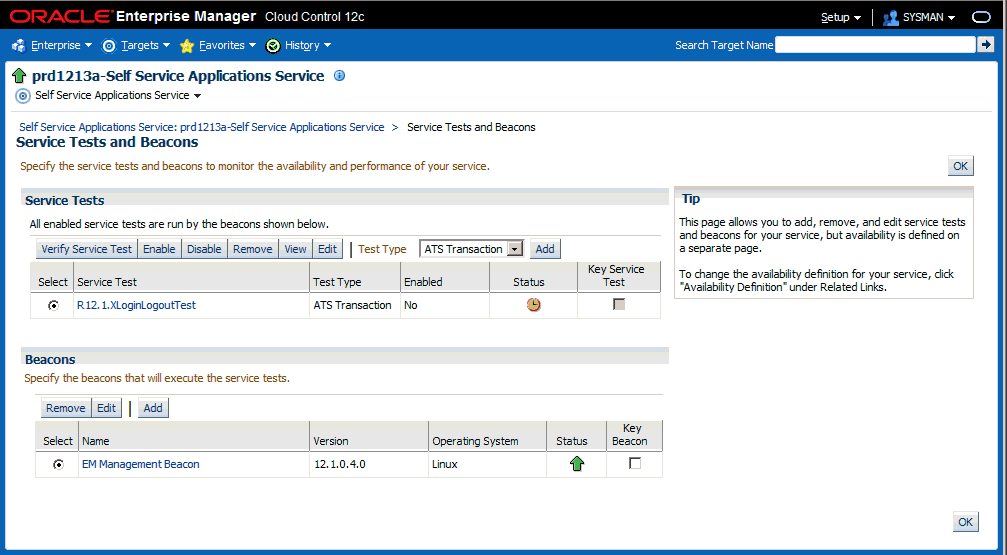Screen dimensions: 1007x555
Task: Select the EM Management Beacon radio button
Action: tap(58, 464)
